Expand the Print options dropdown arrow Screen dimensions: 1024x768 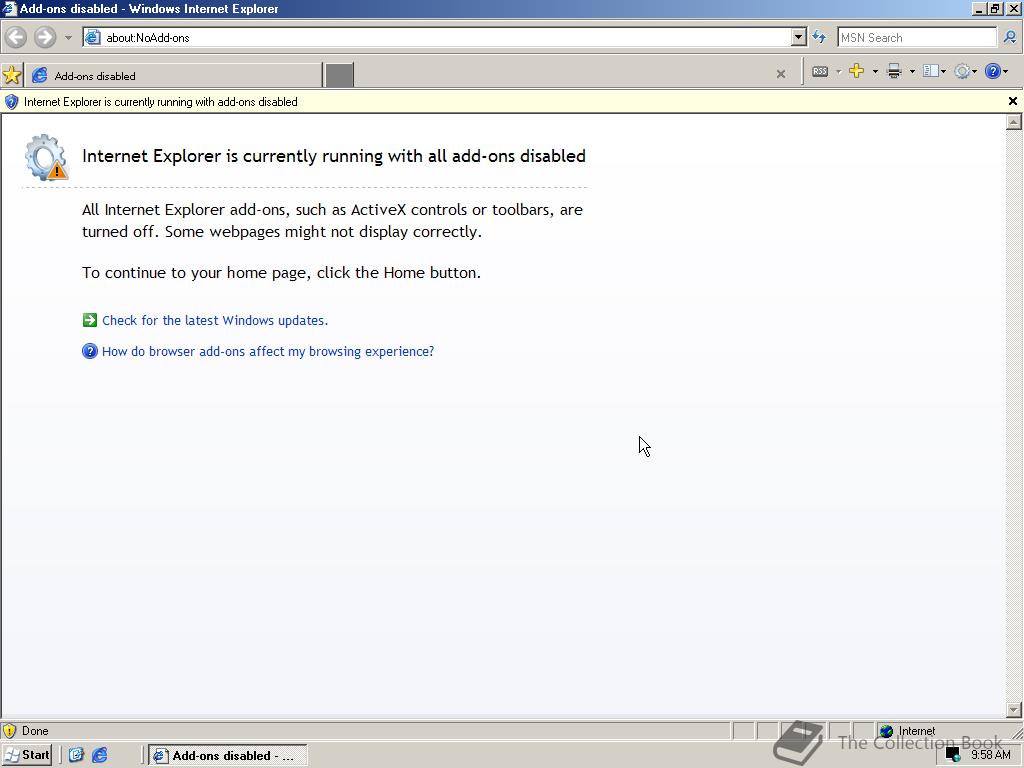click(x=912, y=71)
